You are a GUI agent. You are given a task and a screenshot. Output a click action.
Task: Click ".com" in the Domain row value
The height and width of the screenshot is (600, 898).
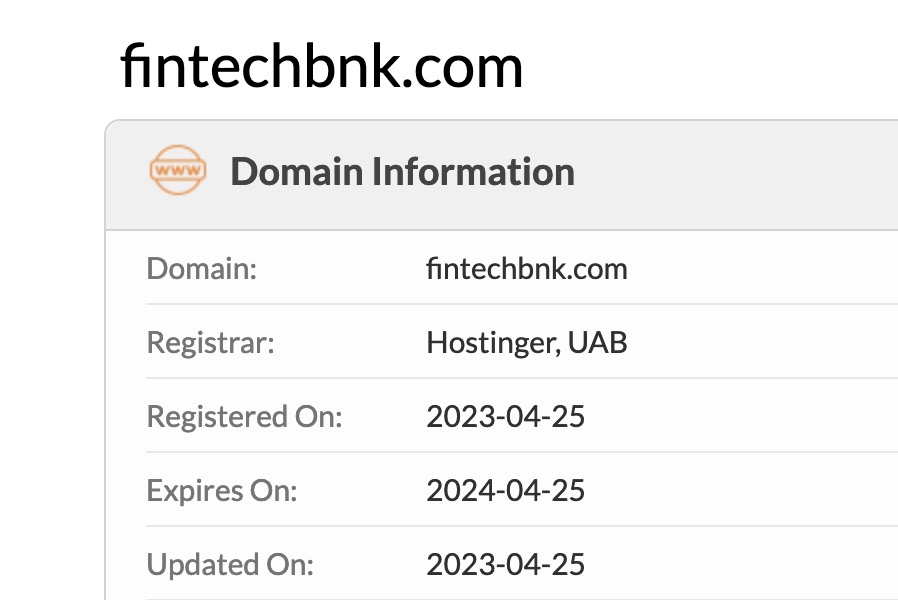[x=601, y=268]
